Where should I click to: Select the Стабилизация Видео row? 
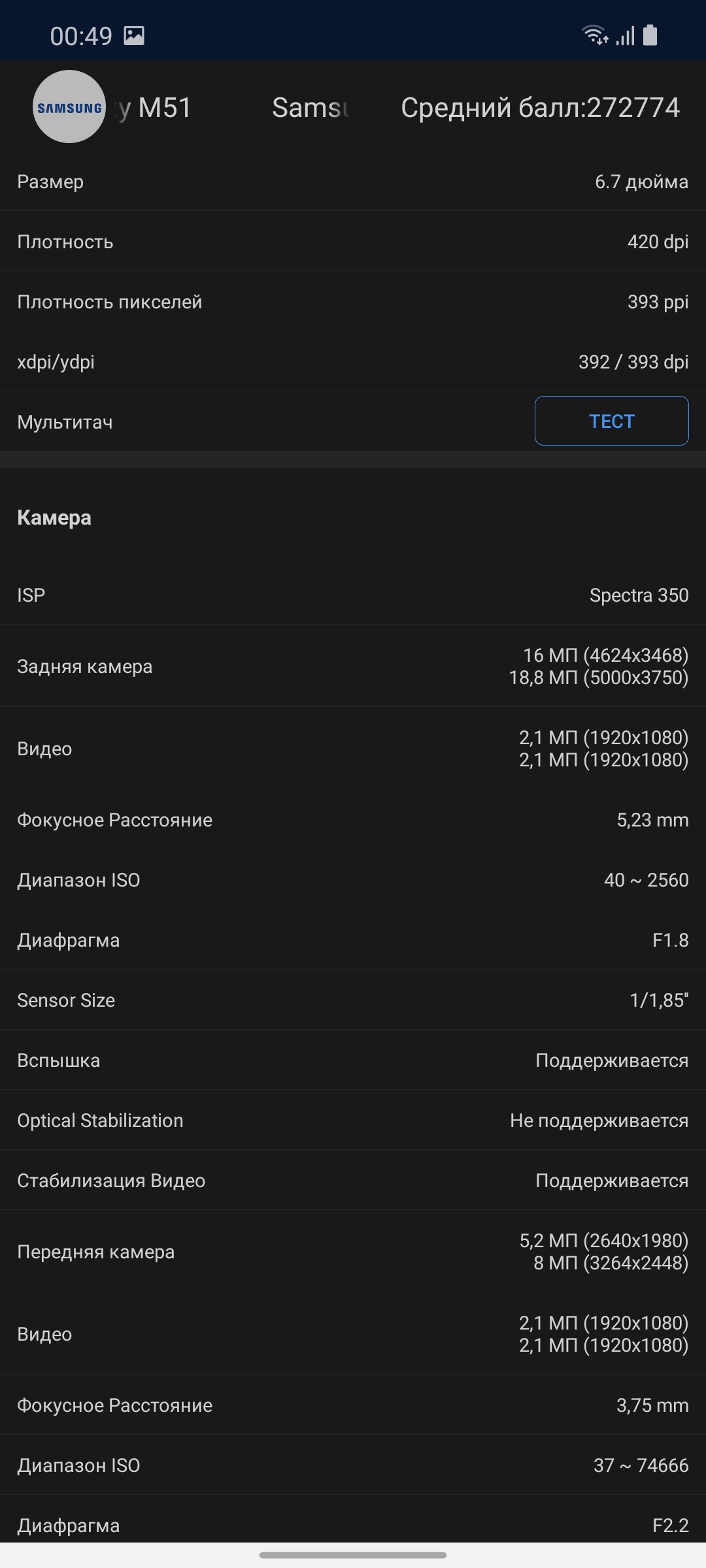coord(353,1181)
